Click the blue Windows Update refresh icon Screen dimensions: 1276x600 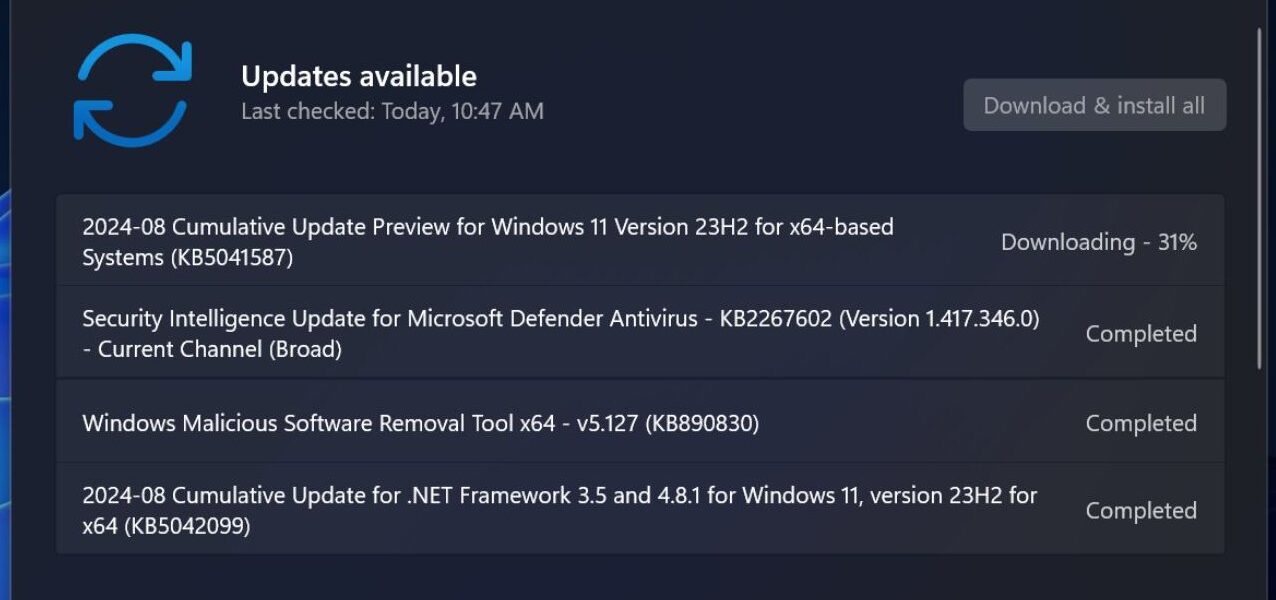[x=131, y=88]
